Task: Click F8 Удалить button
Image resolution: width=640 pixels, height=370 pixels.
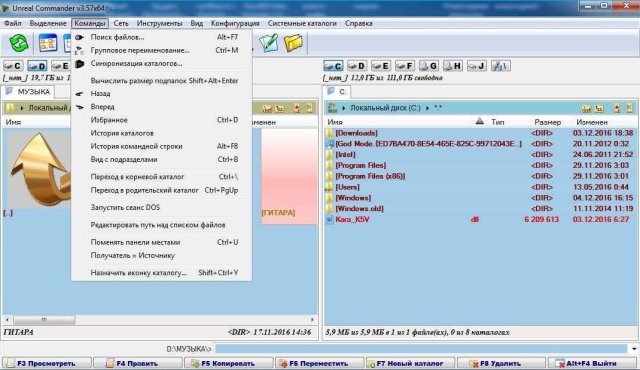Action: (x=501, y=363)
